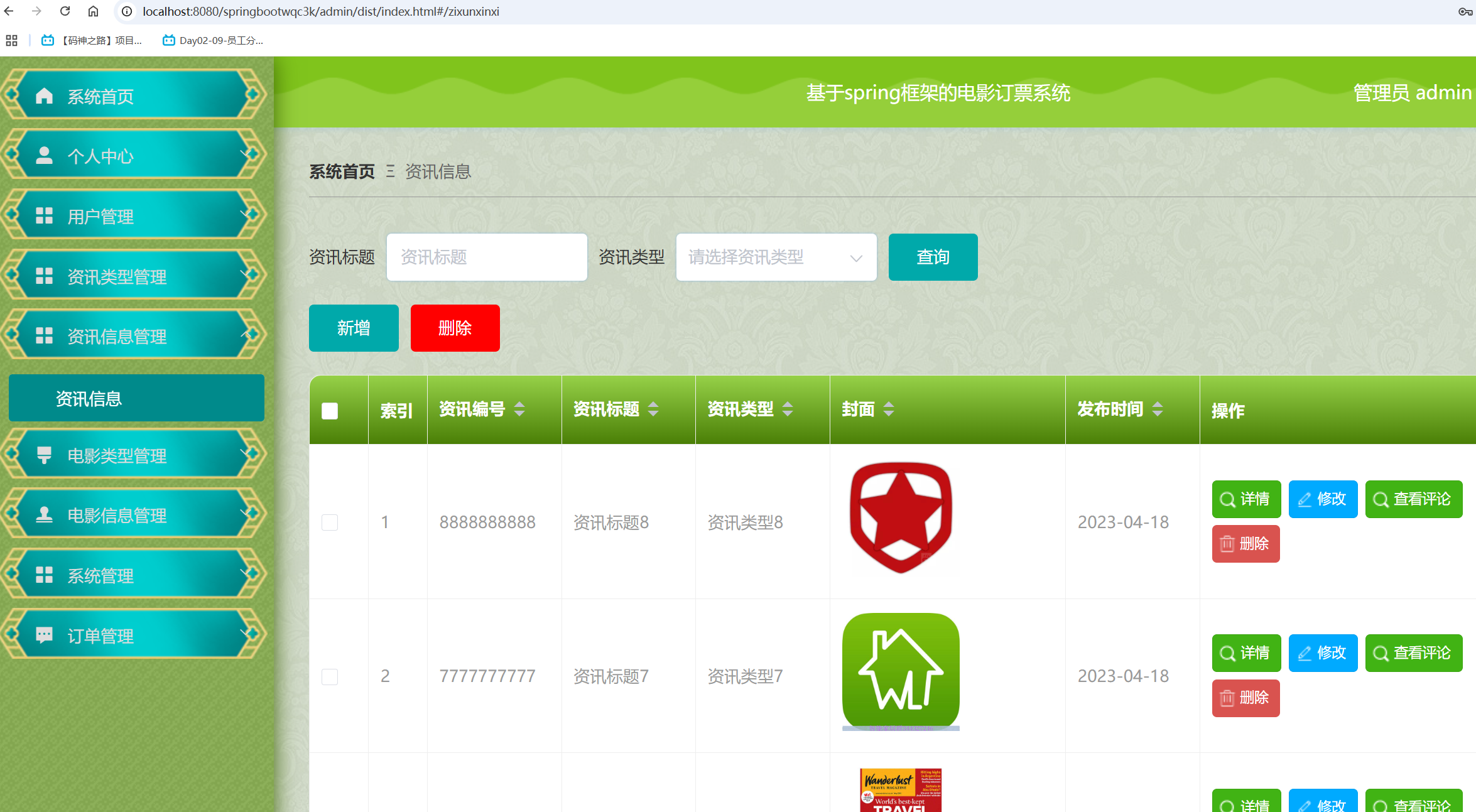Open the green house cover image

[x=901, y=671]
